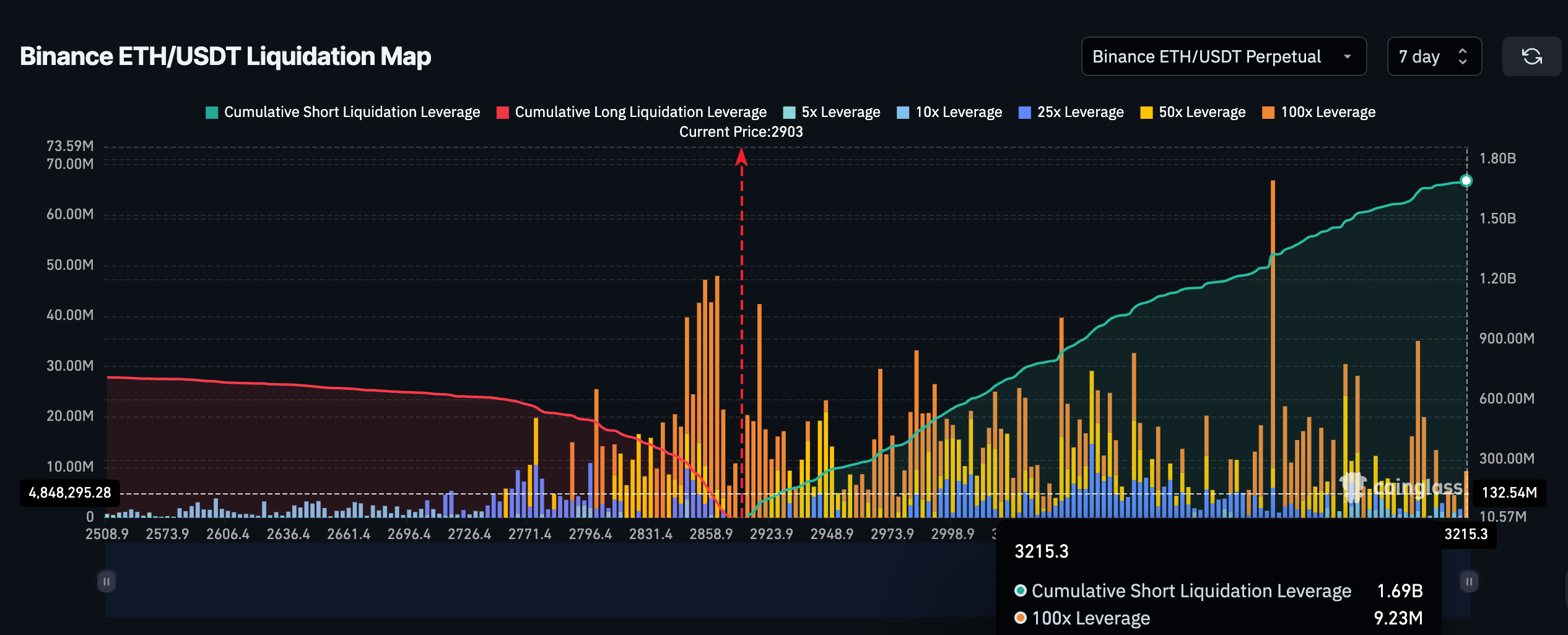
Task: Click the green dot beside Cumulative Short tooltip entry
Action: [1020, 591]
